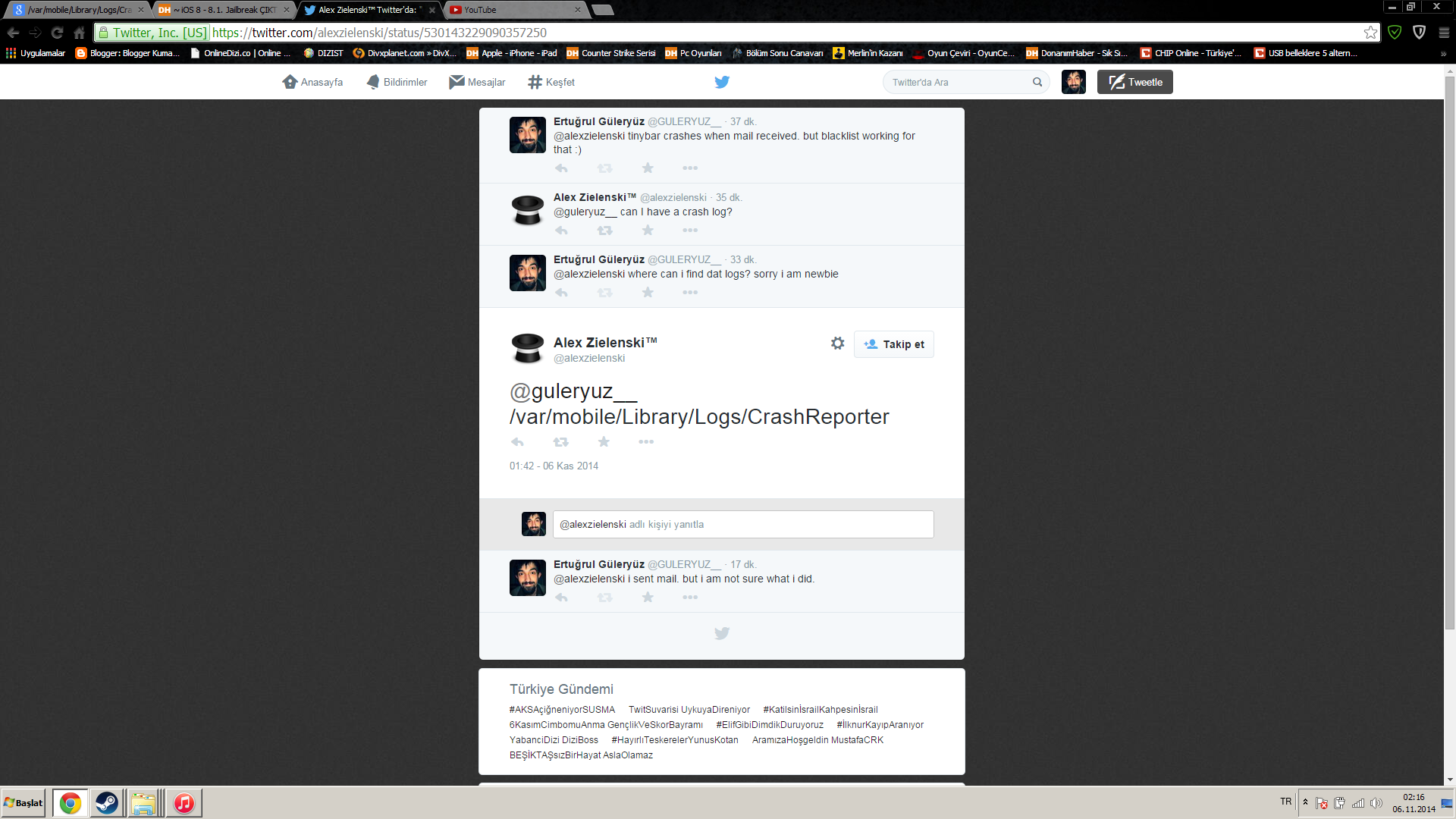The width and height of the screenshot is (1456, 819).
Task: Open your profile avatar menu in navbar
Action: pyautogui.click(x=1073, y=82)
